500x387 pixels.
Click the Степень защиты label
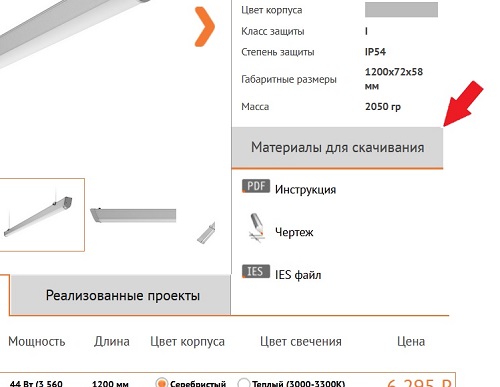click(278, 52)
